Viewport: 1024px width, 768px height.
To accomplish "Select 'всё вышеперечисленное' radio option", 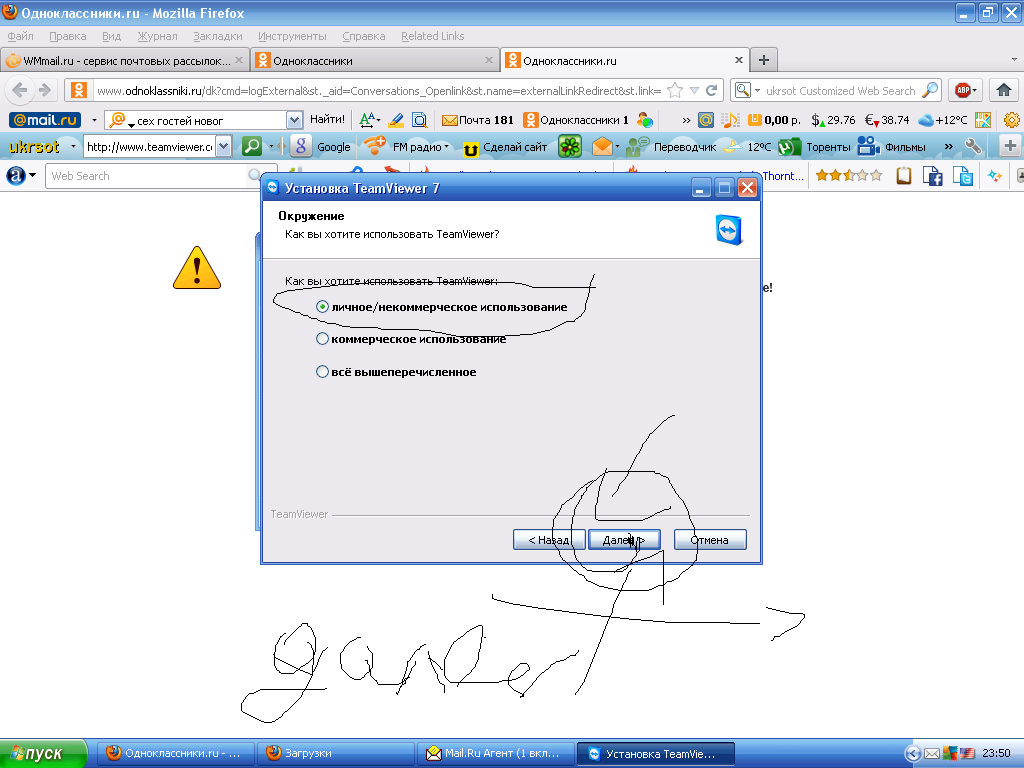I will point(322,372).
